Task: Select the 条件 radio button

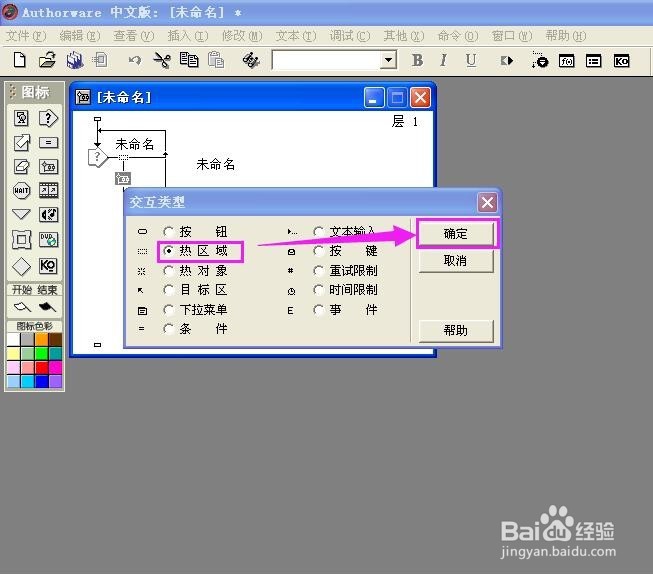Action: click(x=169, y=329)
